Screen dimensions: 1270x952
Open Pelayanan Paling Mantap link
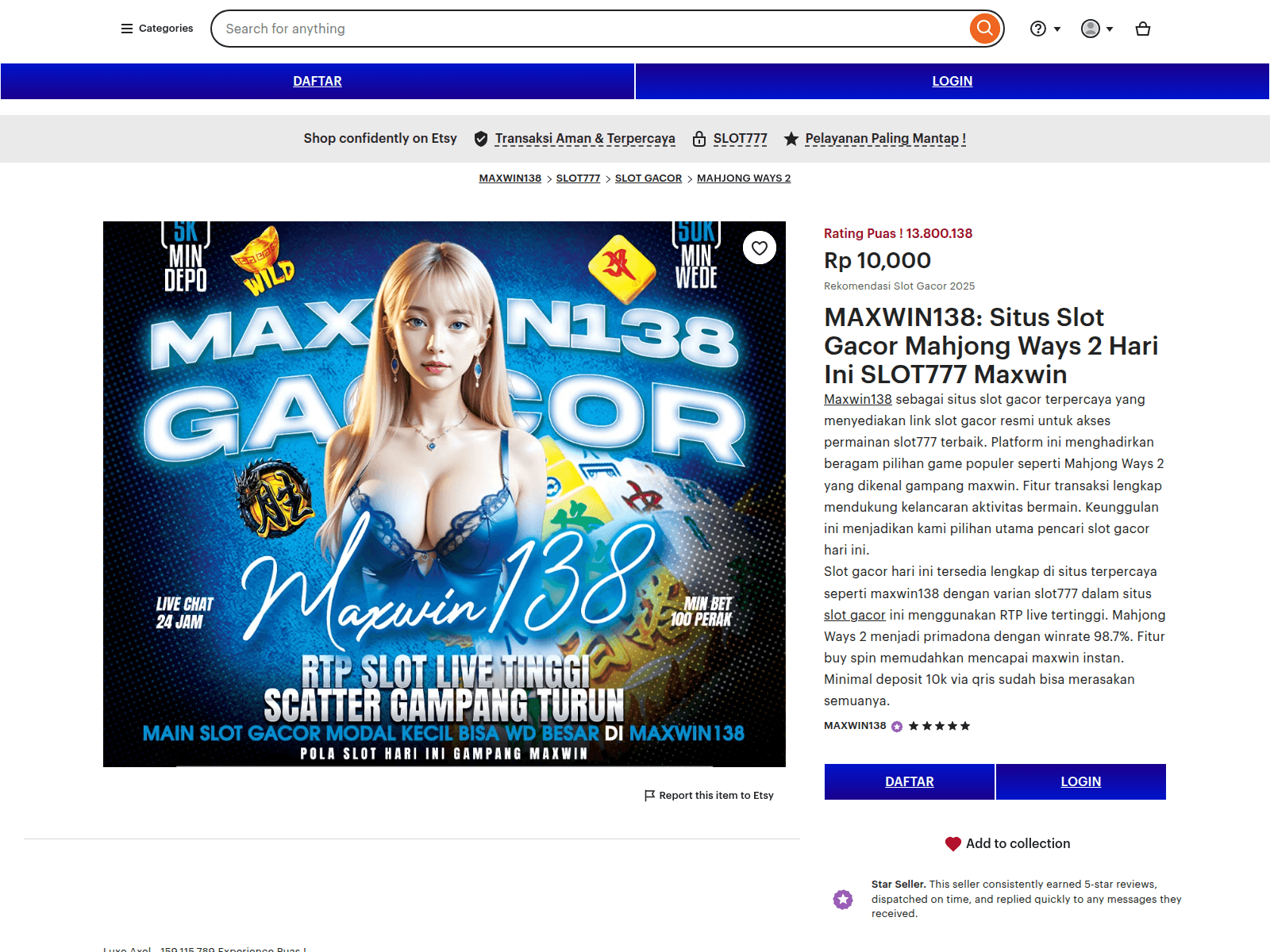(886, 139)
